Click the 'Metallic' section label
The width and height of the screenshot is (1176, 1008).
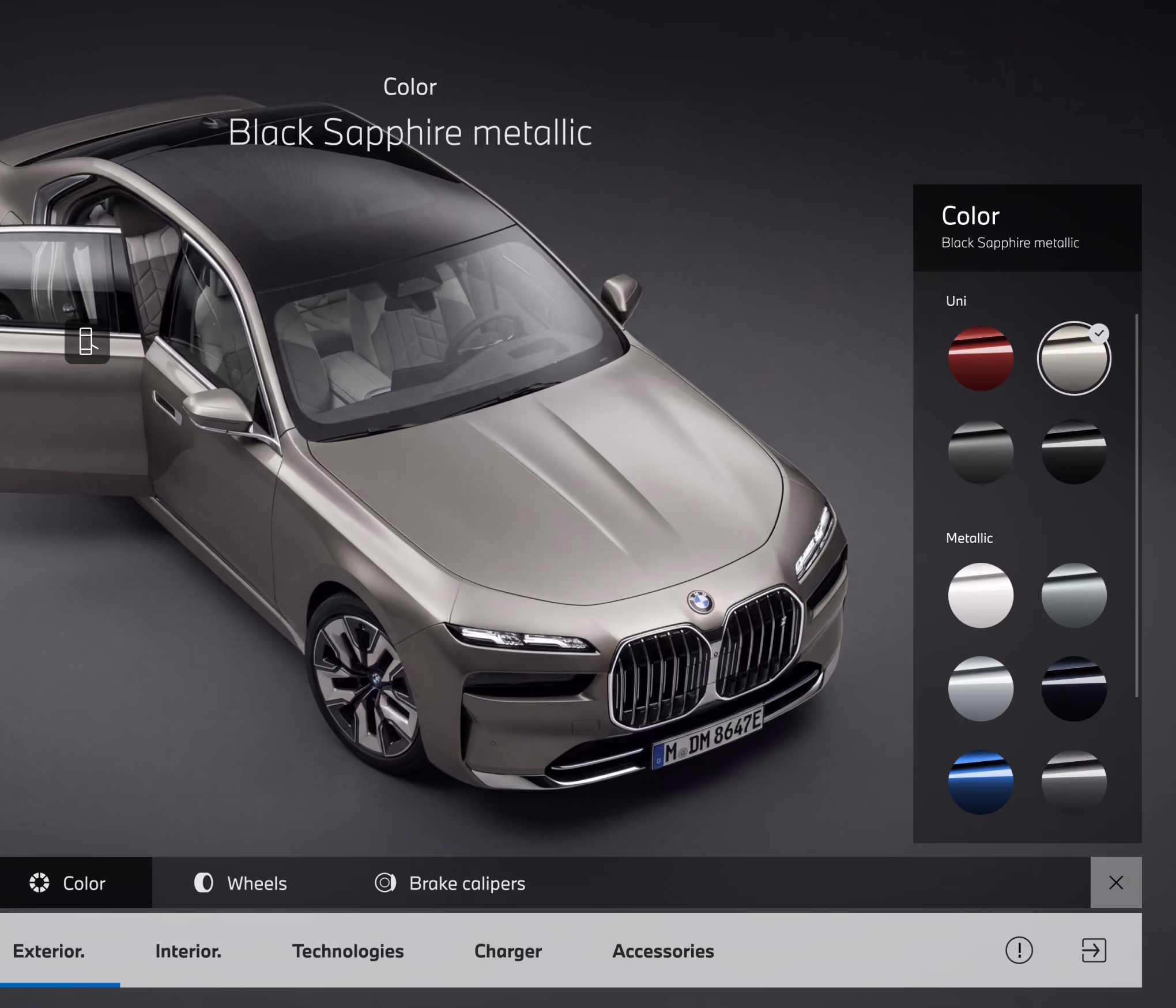(x=969, y=538)
